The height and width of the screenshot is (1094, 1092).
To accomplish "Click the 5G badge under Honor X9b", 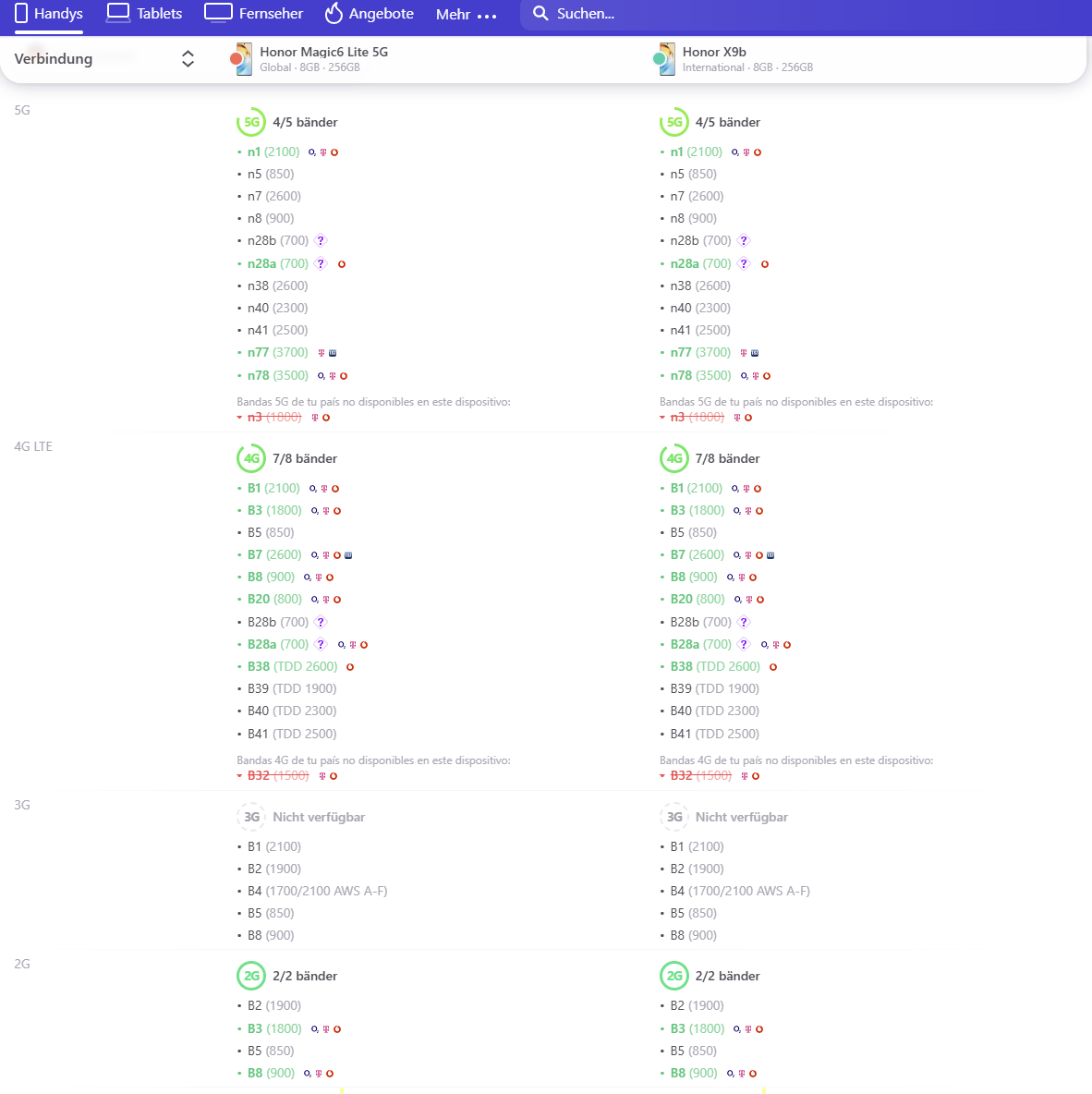I will 674,122.
